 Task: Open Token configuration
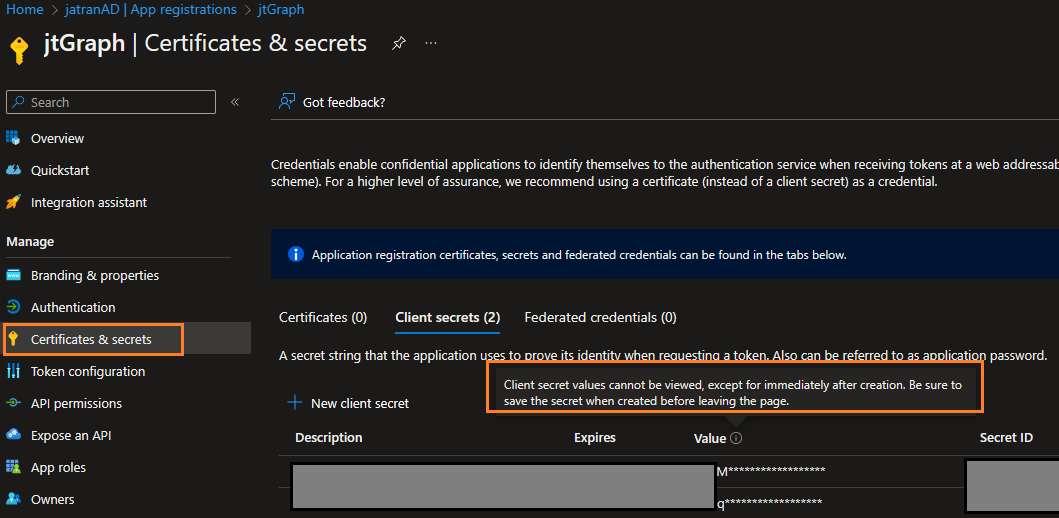click(x=88, y=371)
